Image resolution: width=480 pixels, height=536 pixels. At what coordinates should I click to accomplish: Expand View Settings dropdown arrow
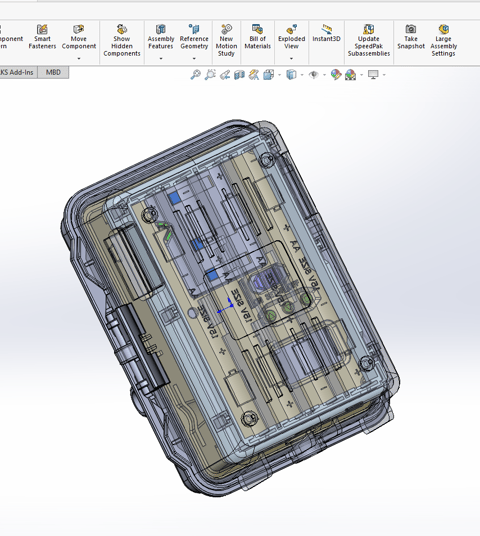click(384, 75)
